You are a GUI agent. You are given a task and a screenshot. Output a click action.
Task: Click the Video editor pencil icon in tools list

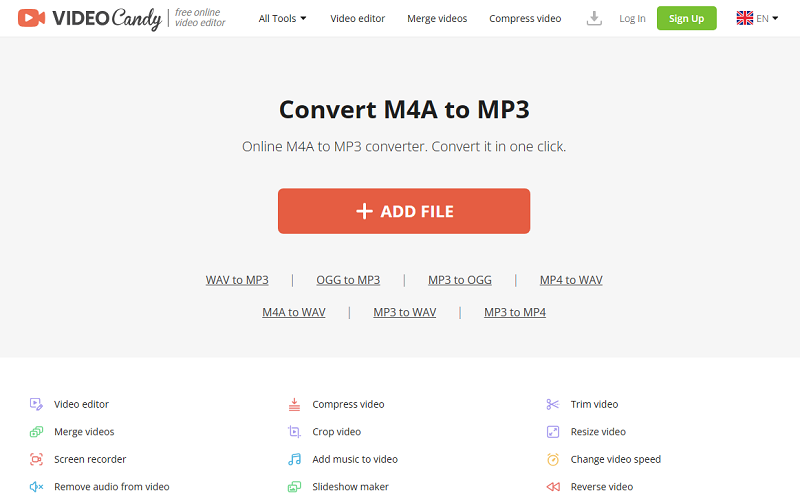tap(36, 404)
